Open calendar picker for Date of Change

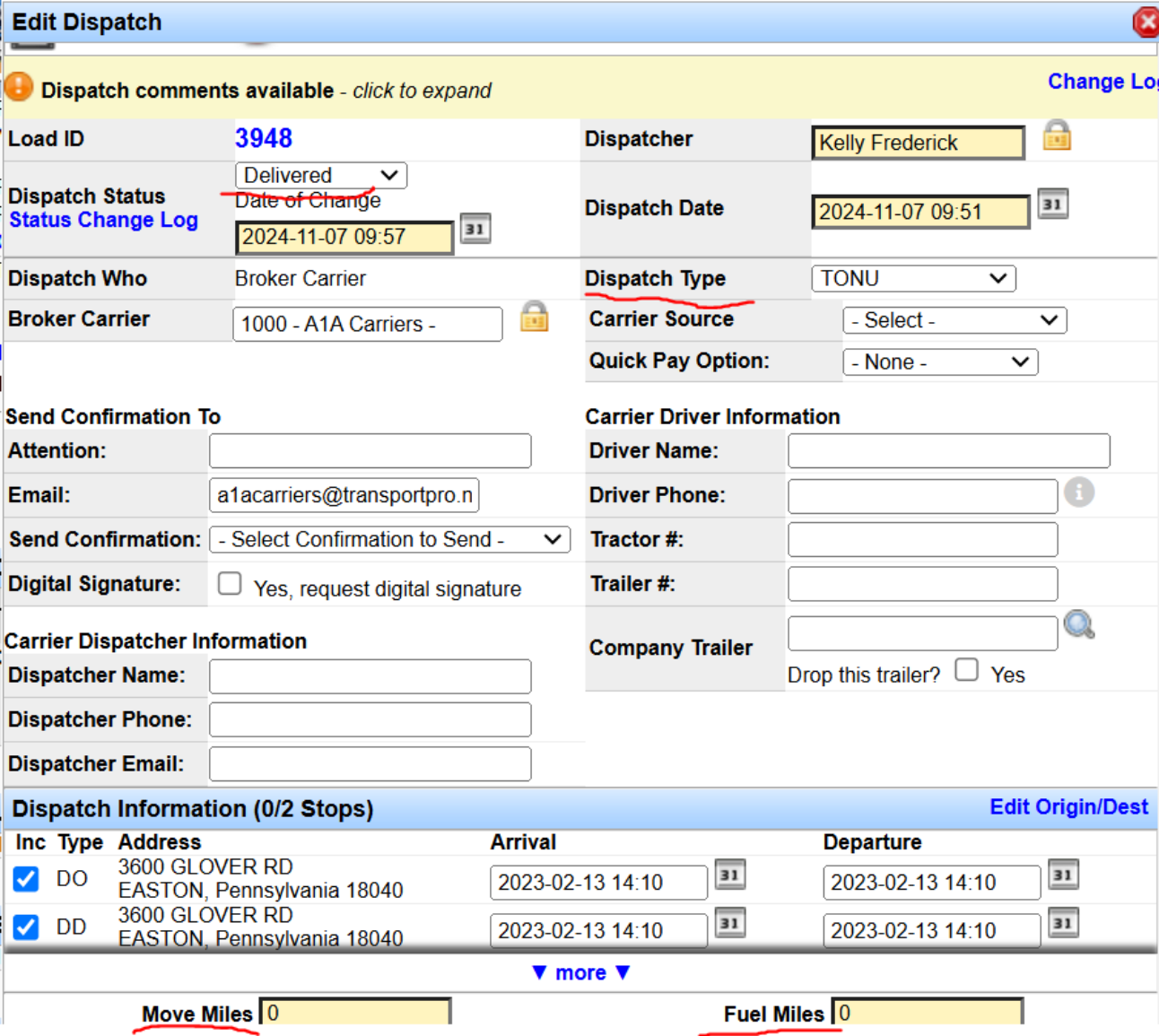[475, 228]
